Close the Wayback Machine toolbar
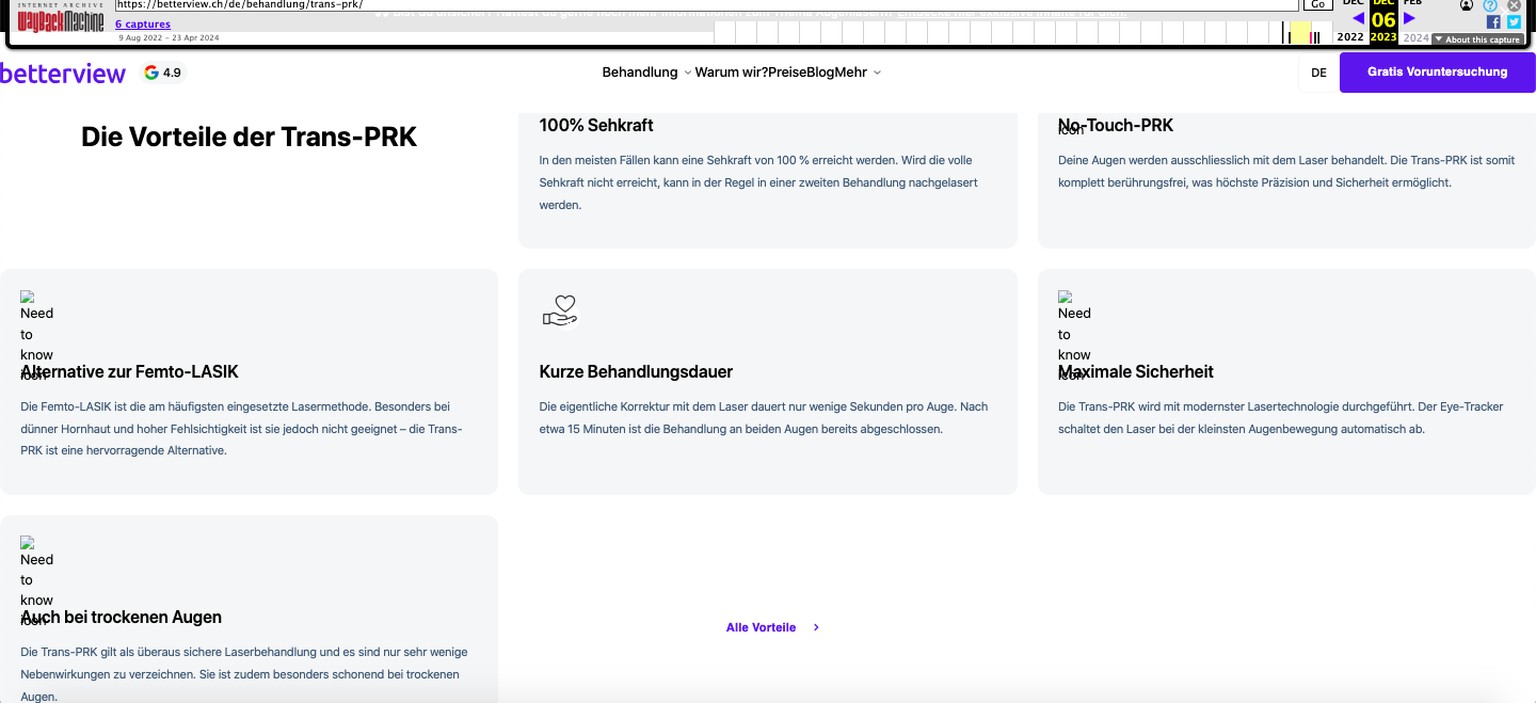 point(1514,5)
